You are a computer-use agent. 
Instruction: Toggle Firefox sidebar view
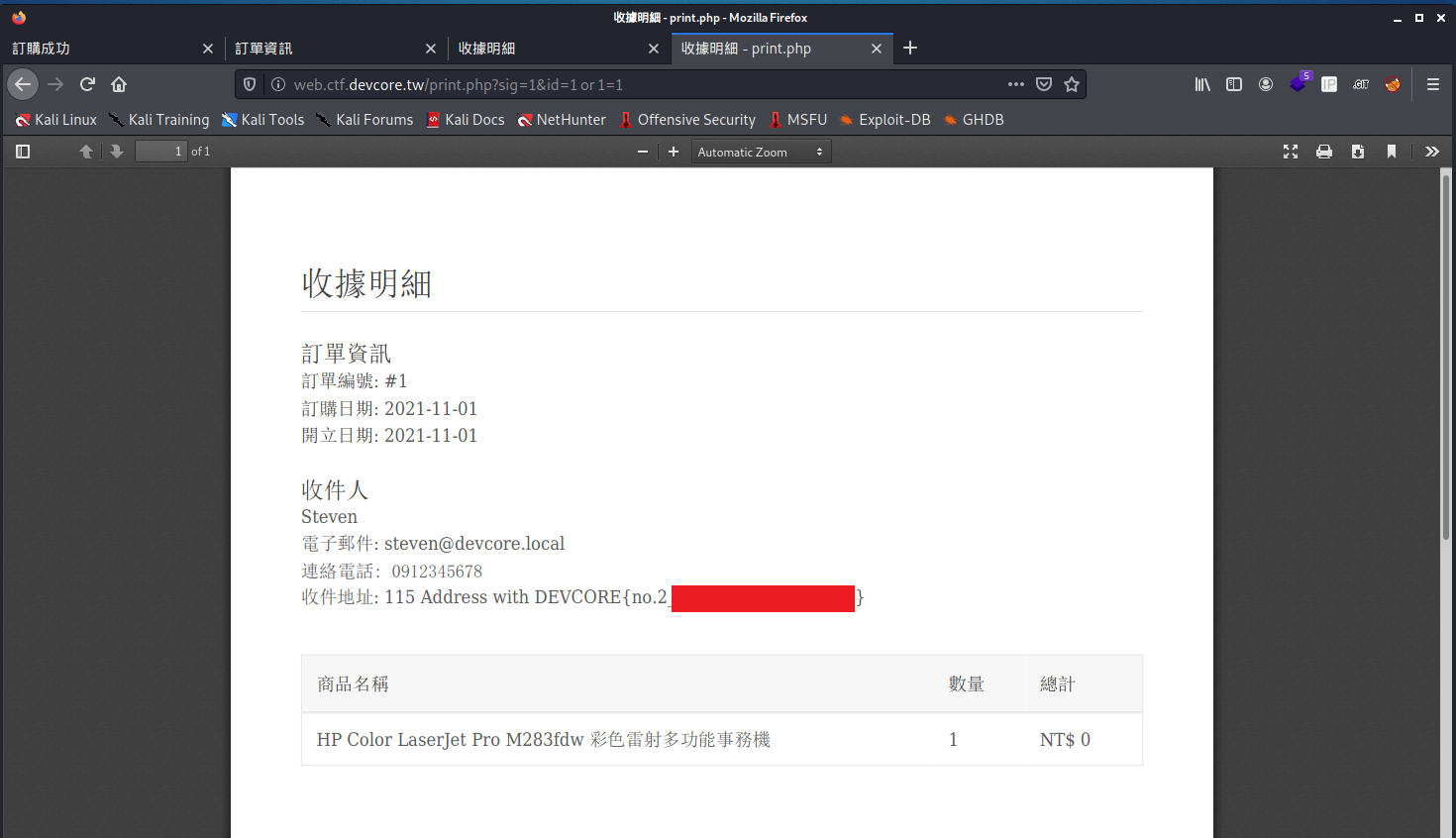[x=1234, y=84]
